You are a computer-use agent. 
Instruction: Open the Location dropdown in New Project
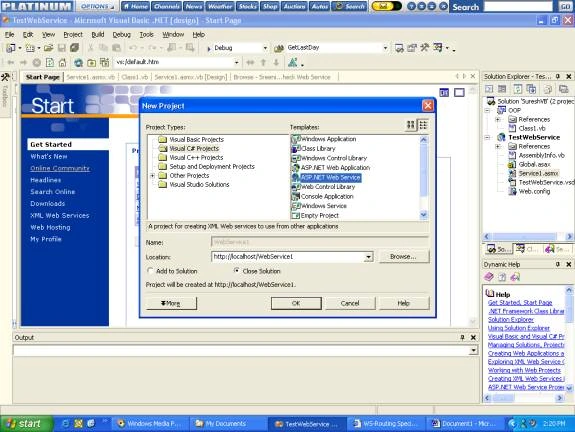coord(368,257)
